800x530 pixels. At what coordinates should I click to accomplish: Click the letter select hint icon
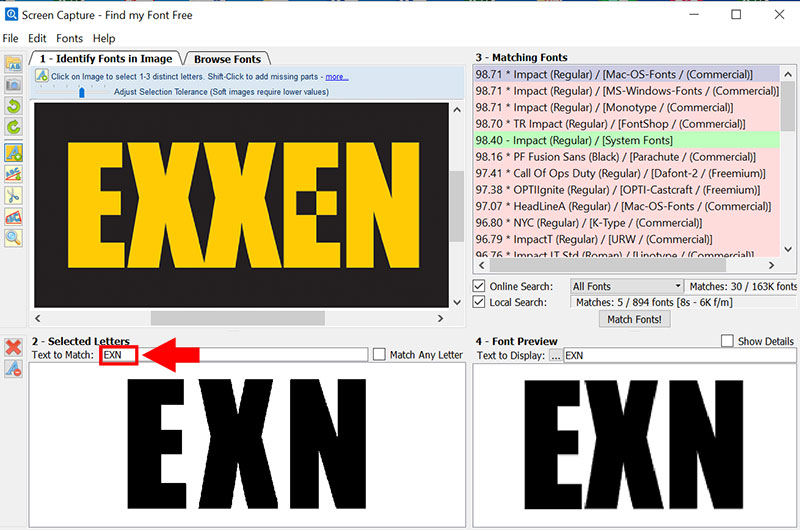click(x=41, y=76)
